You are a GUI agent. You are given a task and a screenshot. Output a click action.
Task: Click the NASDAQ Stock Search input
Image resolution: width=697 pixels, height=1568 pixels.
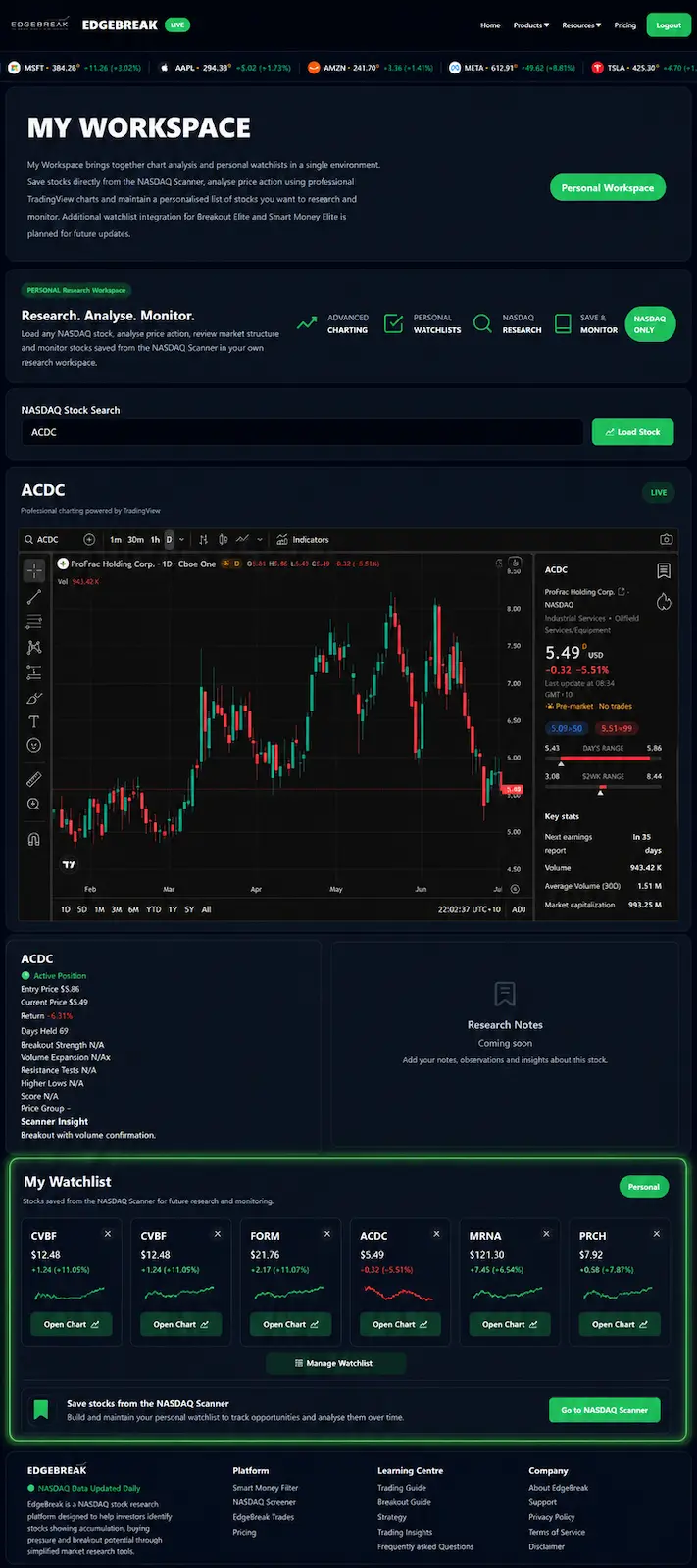303,432
